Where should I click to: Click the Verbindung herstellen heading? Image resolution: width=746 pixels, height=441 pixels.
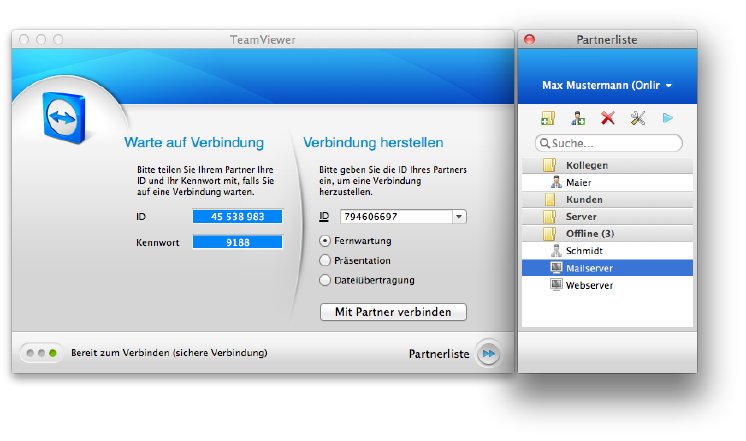373,143
